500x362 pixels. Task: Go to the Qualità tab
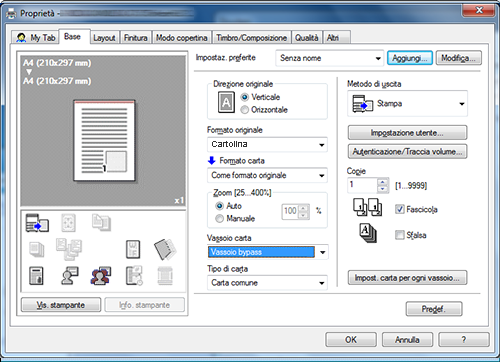(x=307, y=38)
